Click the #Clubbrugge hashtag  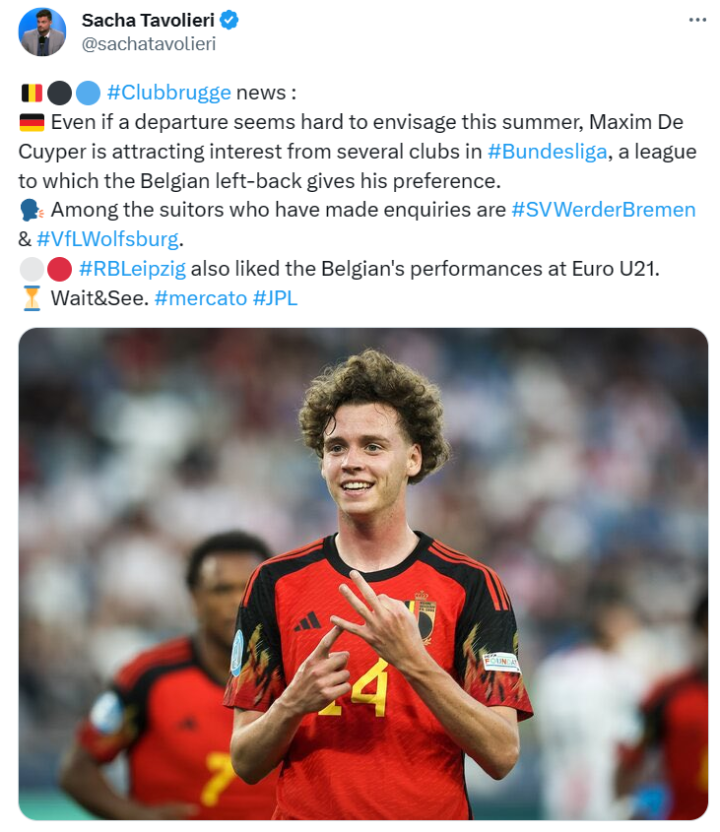169,93
